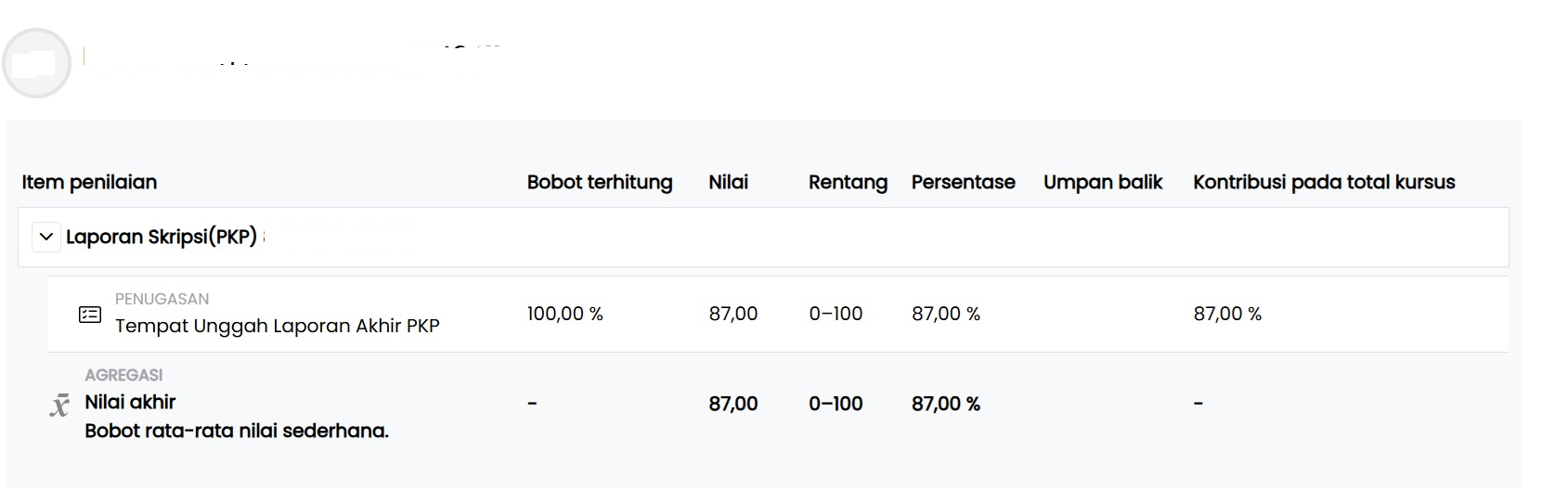Click the assignment icon beside Tempat Unggah
This screenshot has width=1568, height=490.
click(90, 315)
